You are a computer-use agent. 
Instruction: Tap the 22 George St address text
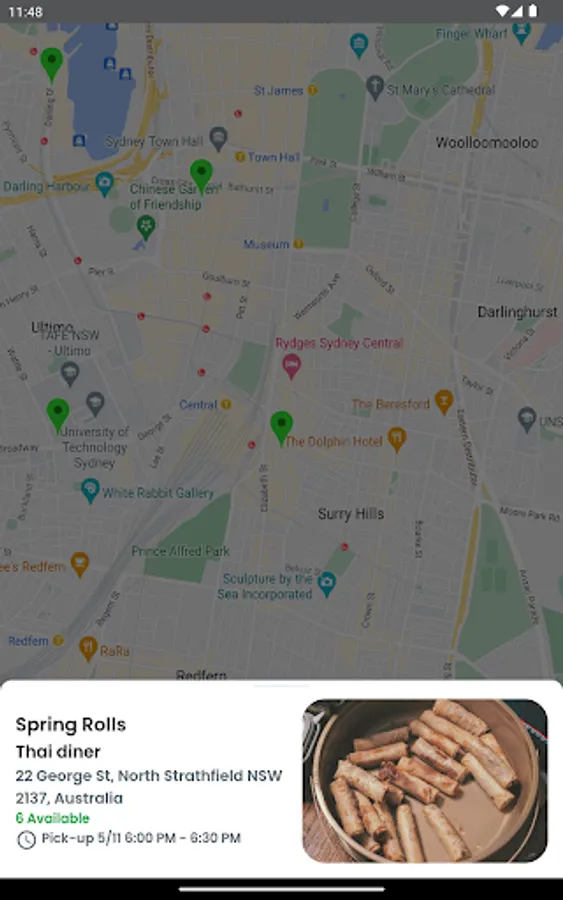point(149,787)
